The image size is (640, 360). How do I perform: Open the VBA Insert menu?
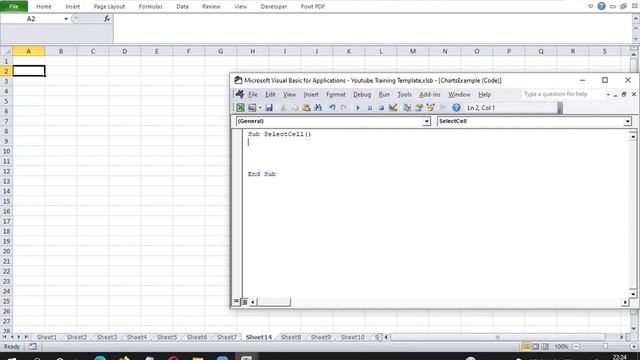tap(311, 94)
